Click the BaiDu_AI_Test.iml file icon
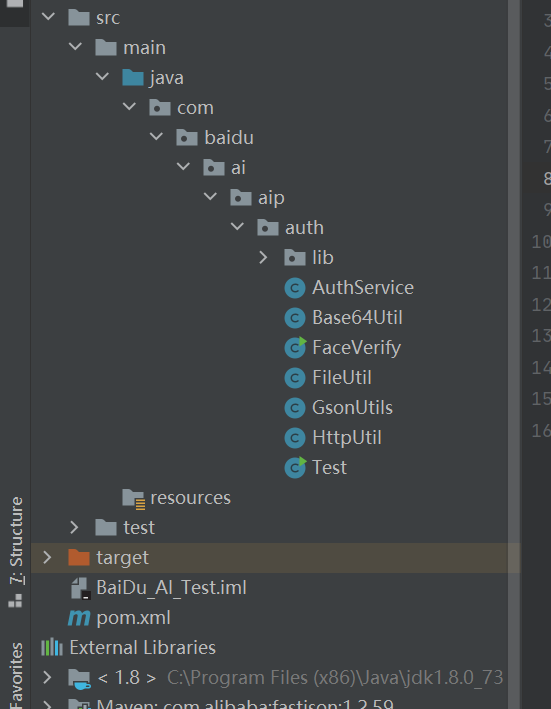Viewport: 551px width, 709px height. (81, 588)
